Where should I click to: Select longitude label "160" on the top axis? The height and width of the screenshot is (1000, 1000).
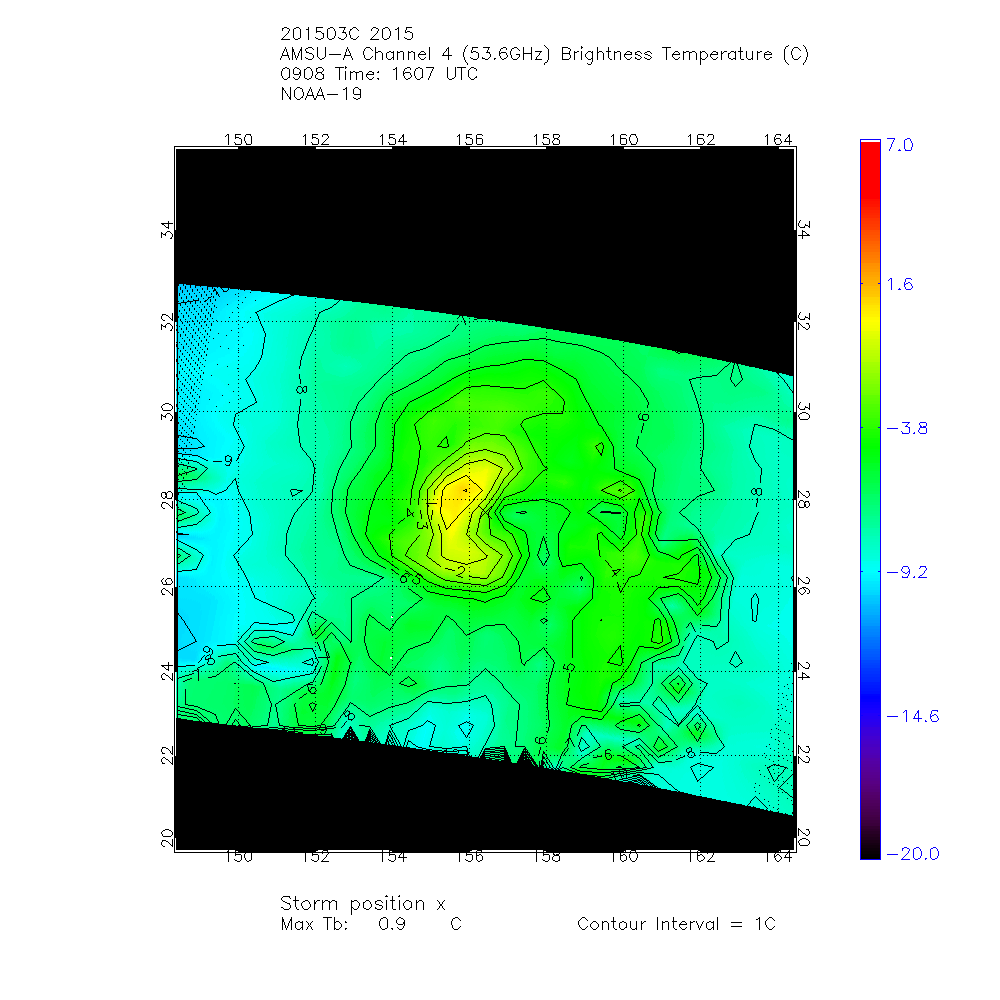[x=624, y=140]
